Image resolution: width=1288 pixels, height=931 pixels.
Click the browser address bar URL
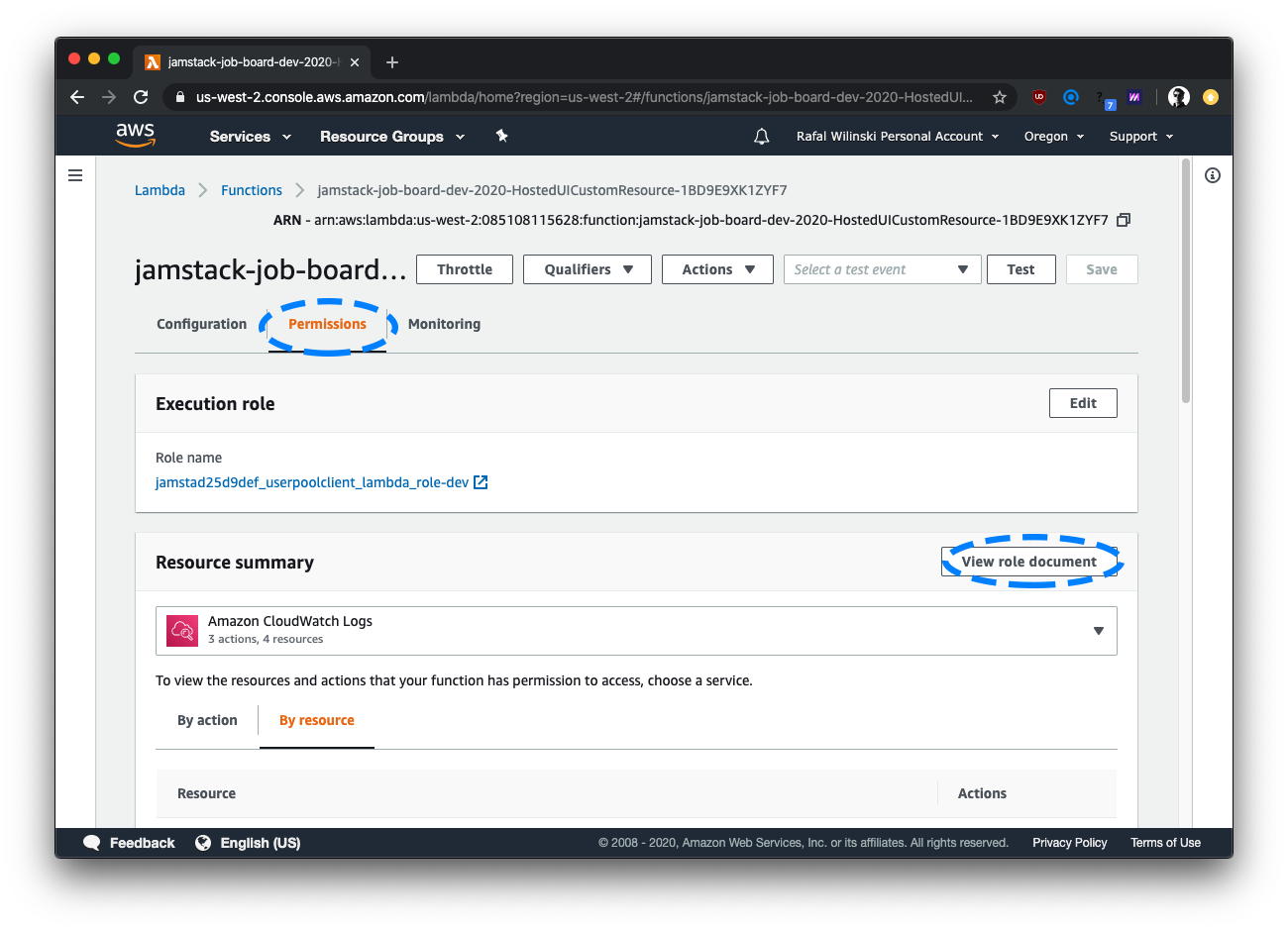pyautogui.click(x=585, y=97)
